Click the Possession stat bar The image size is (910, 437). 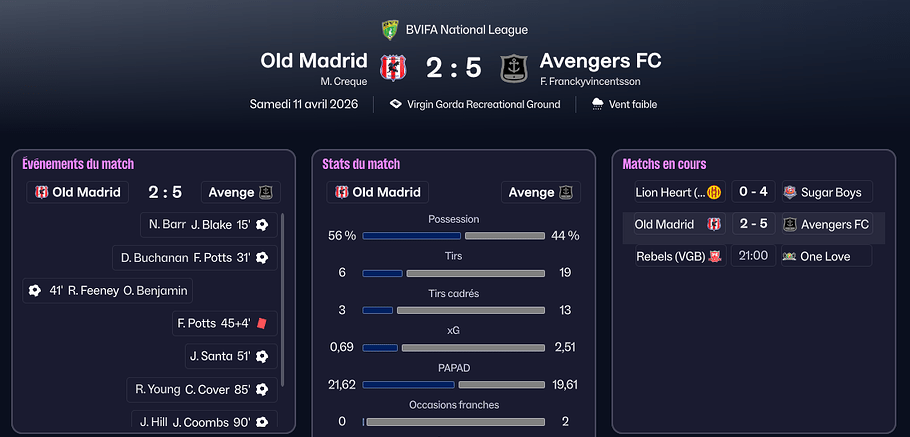[461, 236]
